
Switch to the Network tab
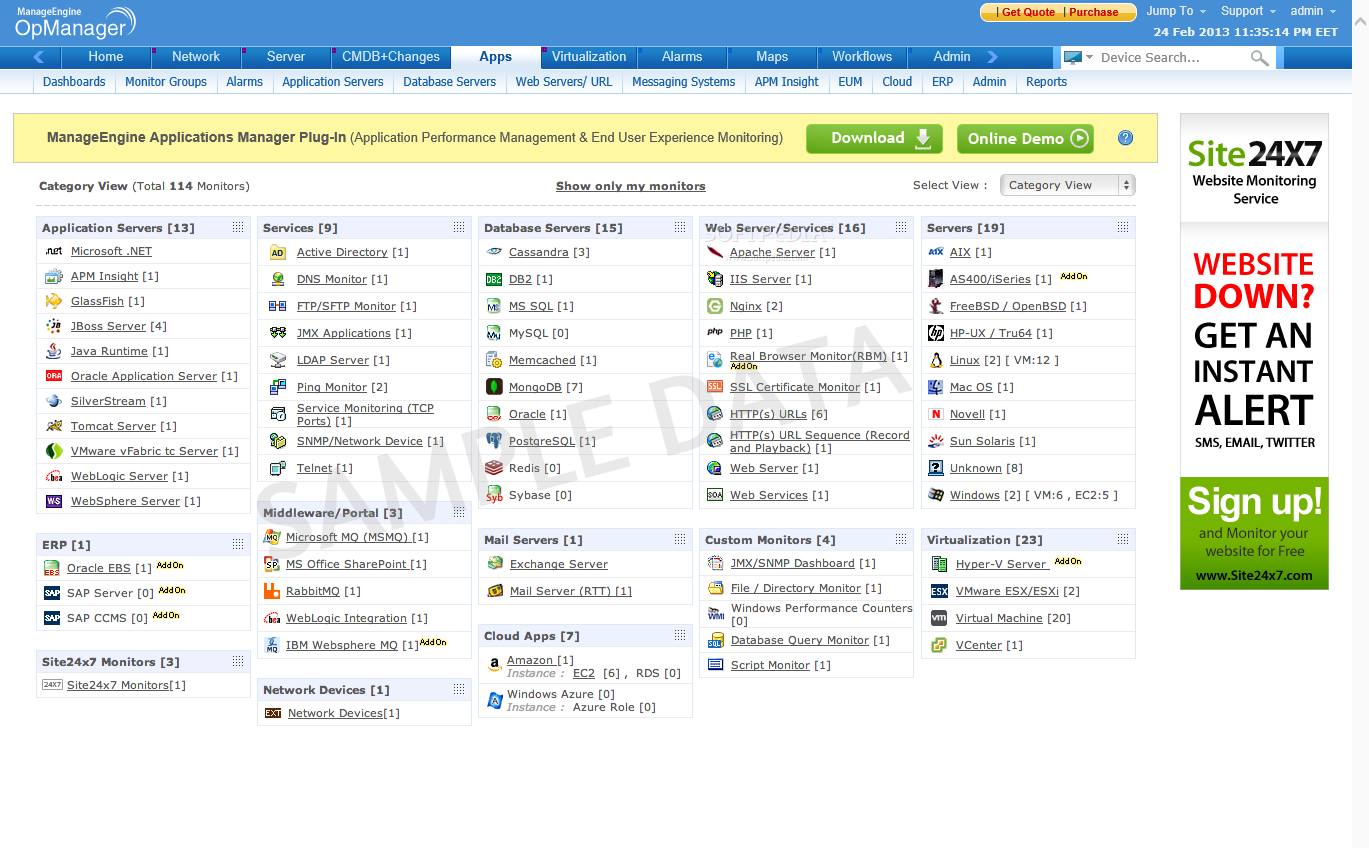click(196, 57)
